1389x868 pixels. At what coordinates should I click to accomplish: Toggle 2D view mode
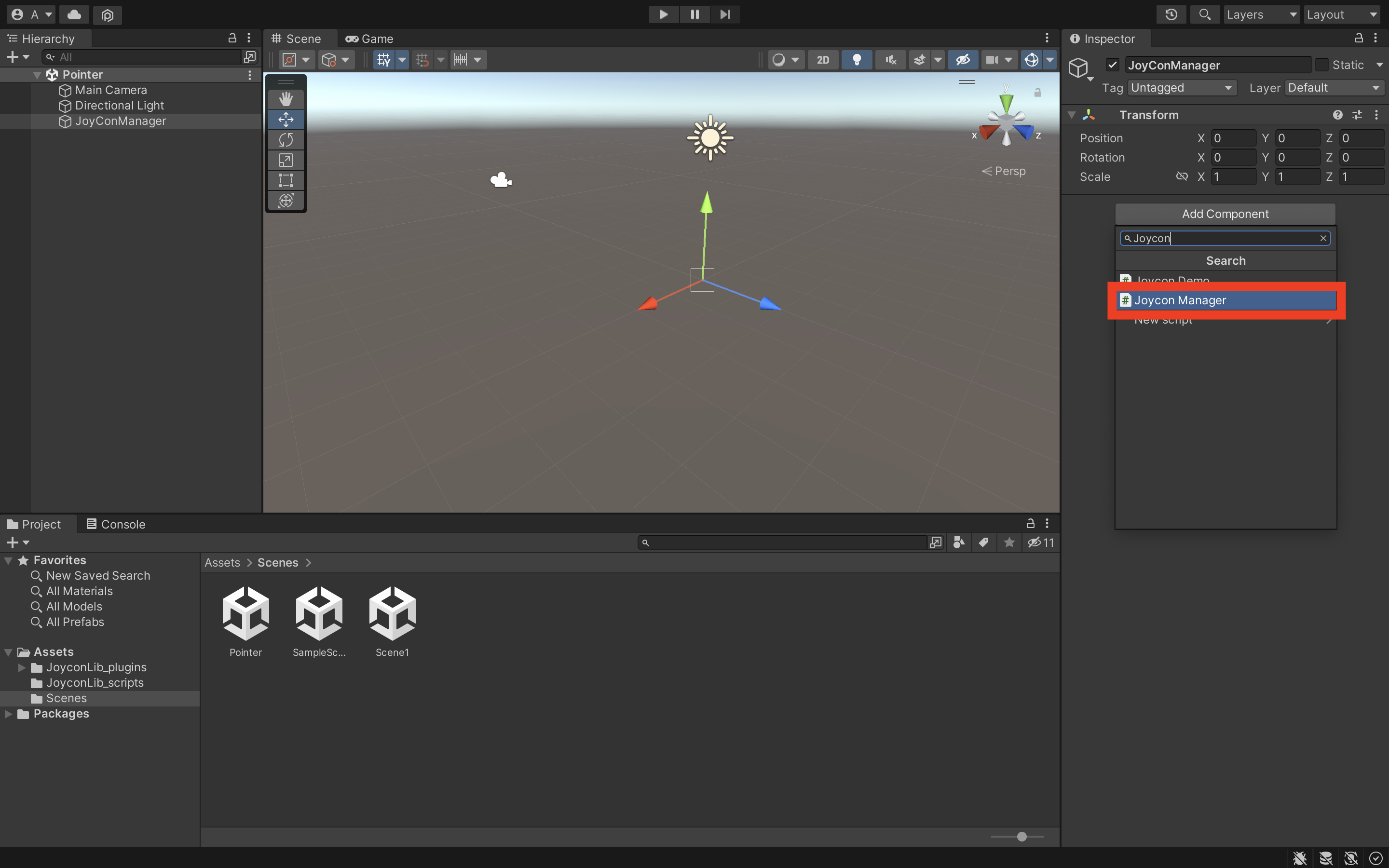point(822,60)
